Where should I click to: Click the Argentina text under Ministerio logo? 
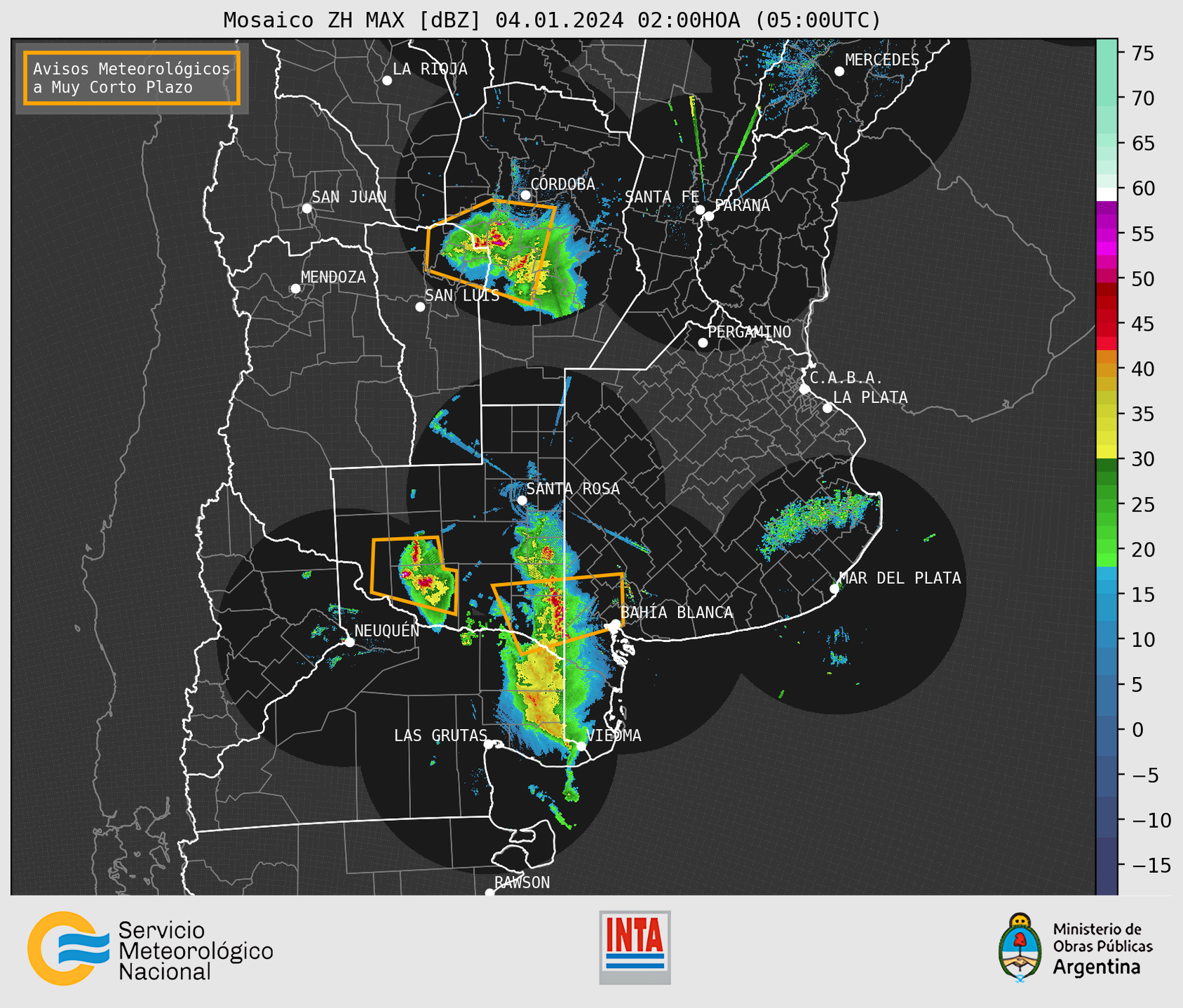pos(1097,968)
